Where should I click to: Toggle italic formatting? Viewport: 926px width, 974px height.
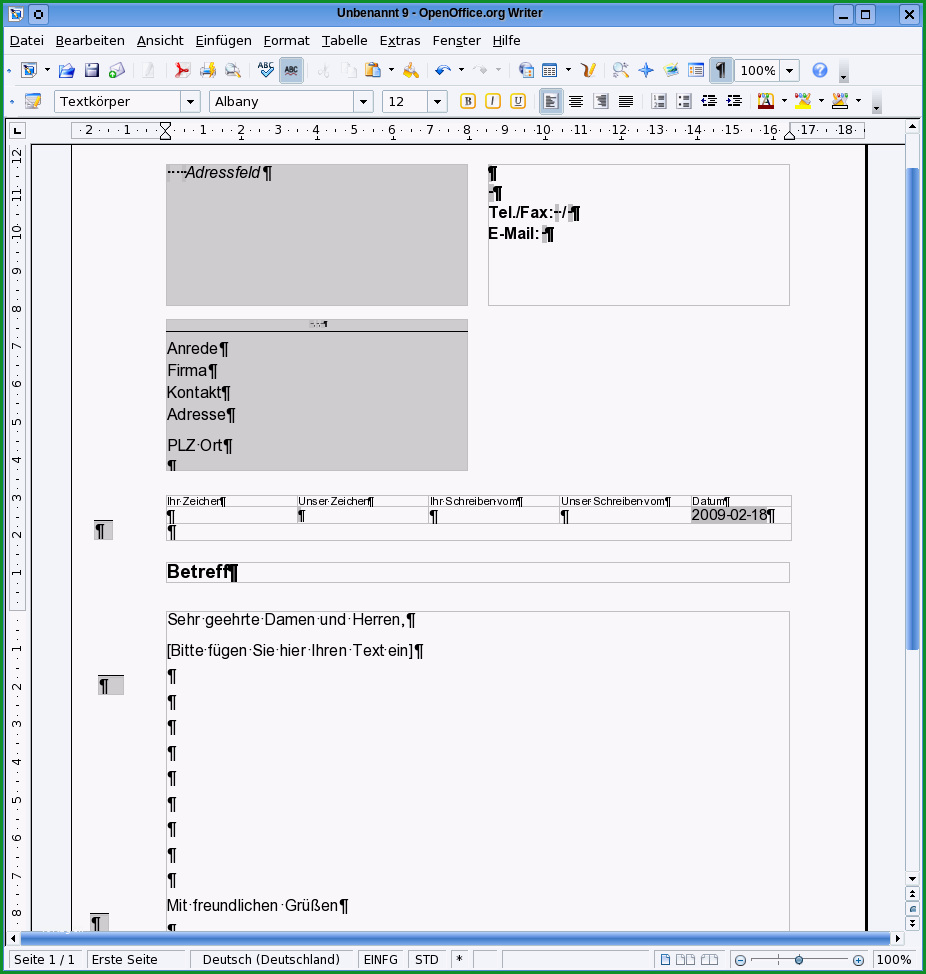(493, 101)
